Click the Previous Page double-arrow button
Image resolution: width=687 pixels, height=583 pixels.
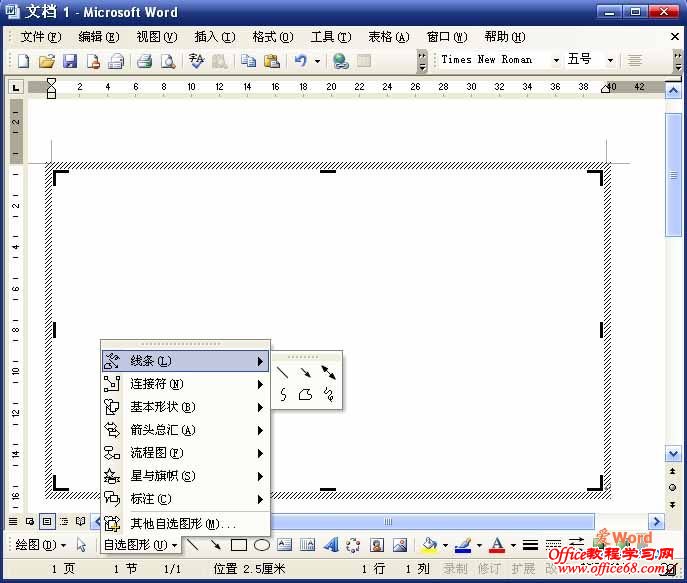(x=673, y=471)
